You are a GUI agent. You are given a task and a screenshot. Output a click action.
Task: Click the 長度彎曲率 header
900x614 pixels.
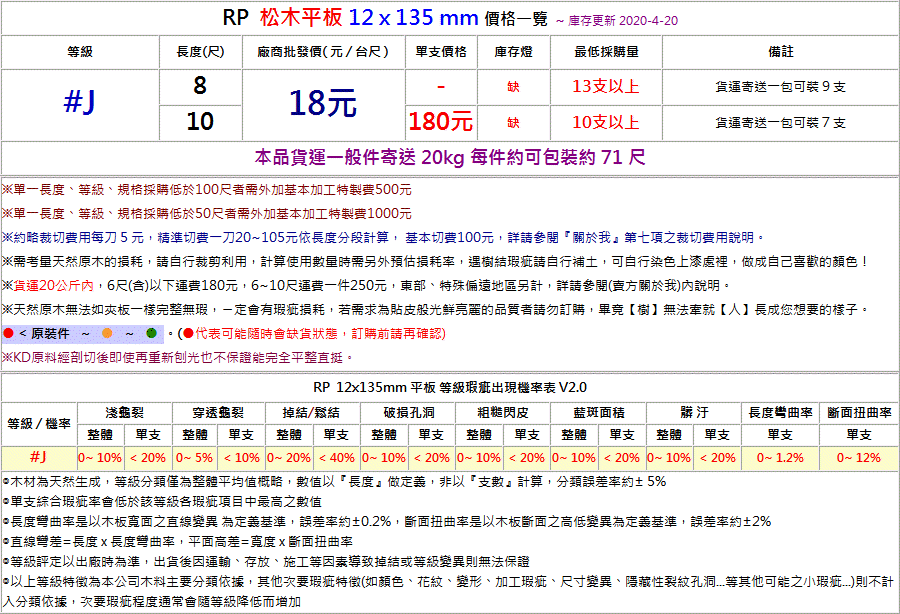pos(780,413)
